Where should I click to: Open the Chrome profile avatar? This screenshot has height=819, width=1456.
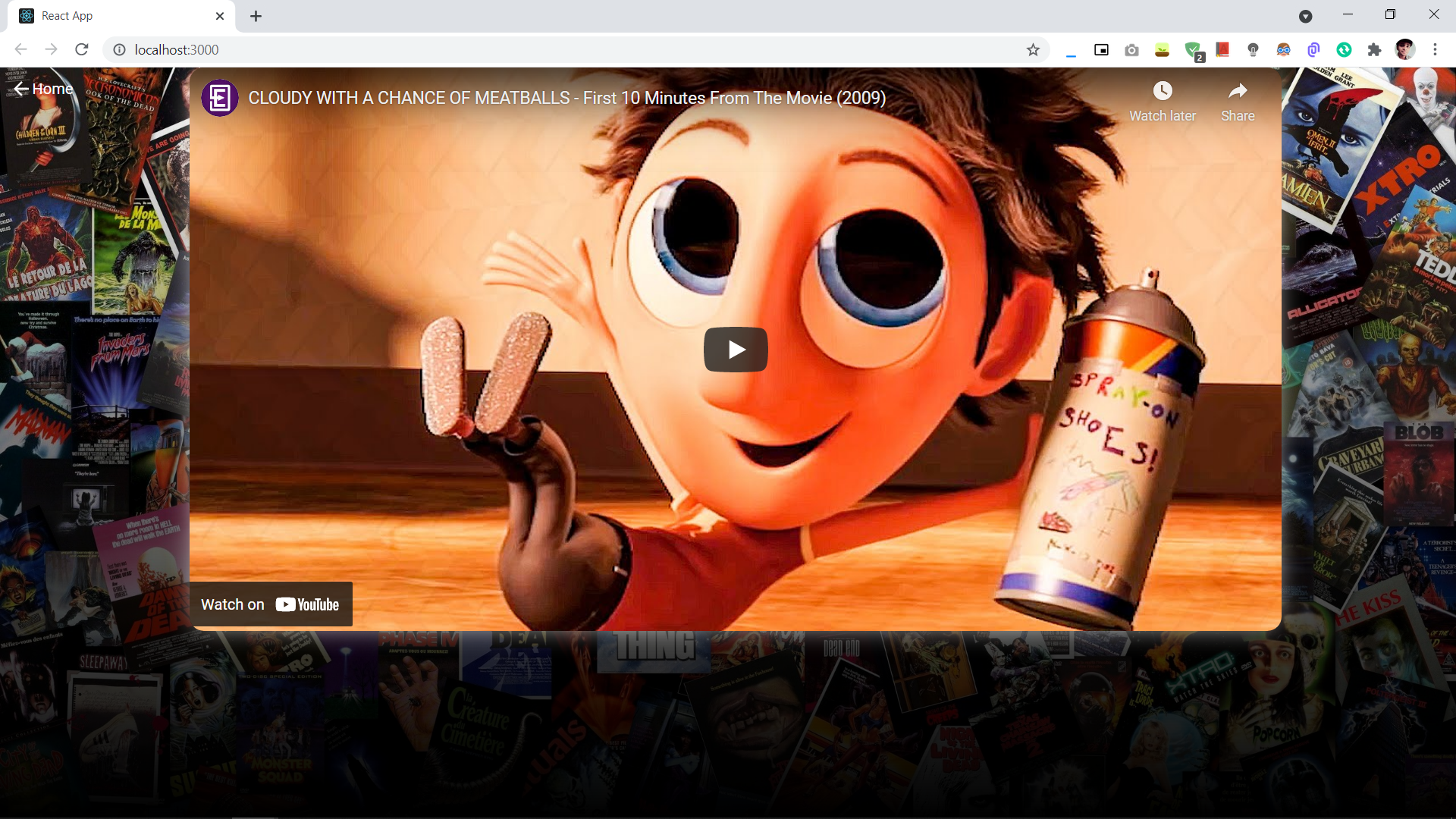coord(1404,50)
